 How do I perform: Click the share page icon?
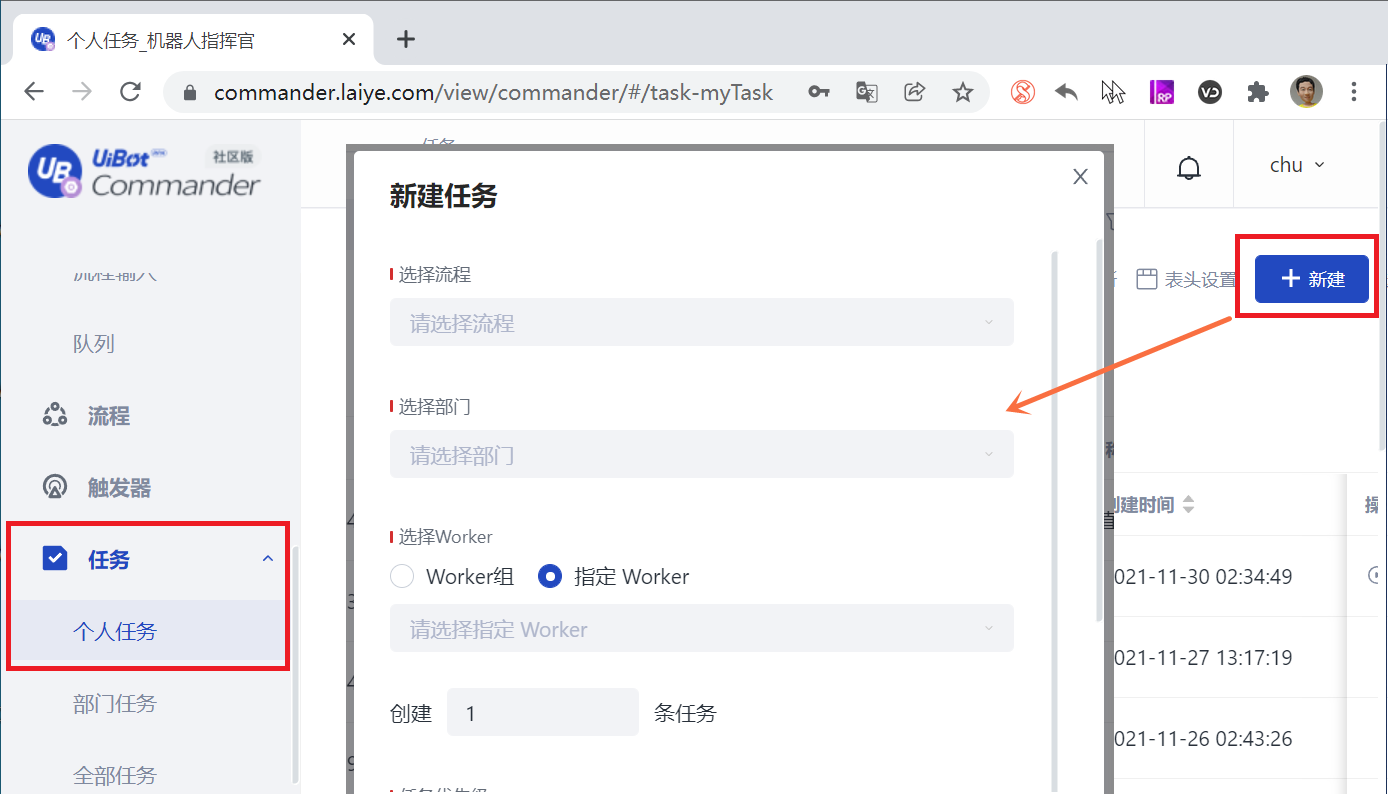click(x=914, y=92)
